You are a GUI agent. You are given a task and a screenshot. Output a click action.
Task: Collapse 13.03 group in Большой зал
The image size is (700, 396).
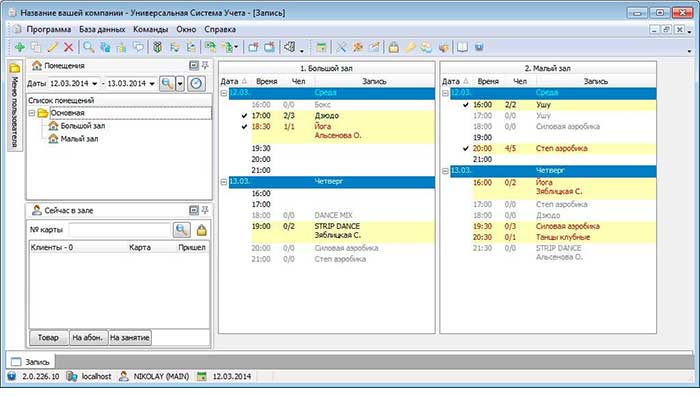click(x=224, y=182)
